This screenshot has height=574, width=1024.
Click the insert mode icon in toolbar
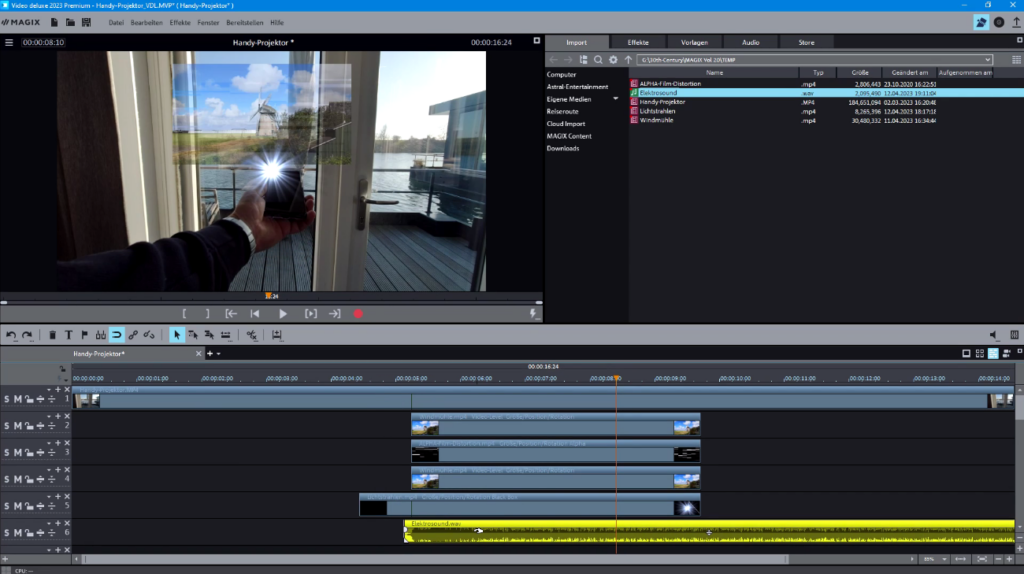pyautogui.click(x=277, y=335)
